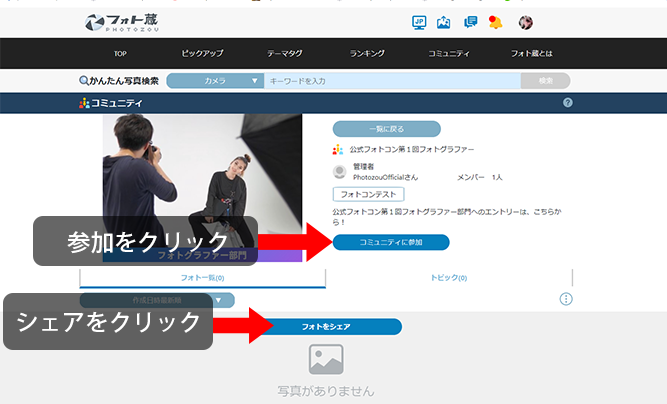The image size is (667, 404).
Task: Open the user profile avatar
Action: [525, 22]
